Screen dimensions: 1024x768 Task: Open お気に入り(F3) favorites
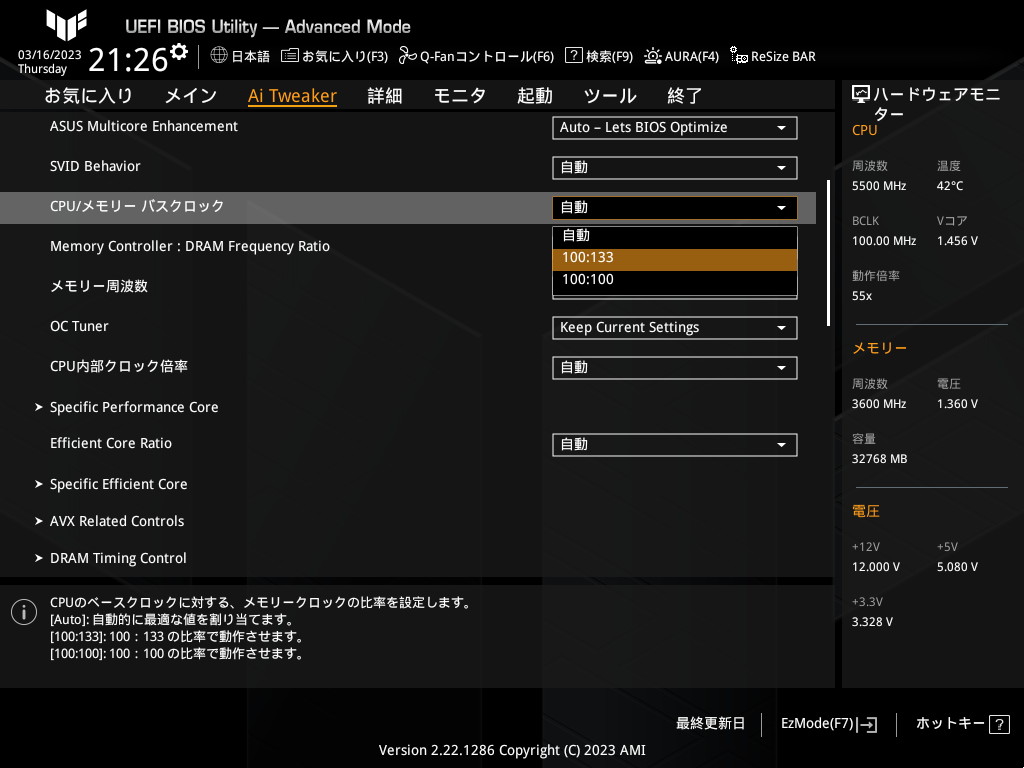pos(334,56)
